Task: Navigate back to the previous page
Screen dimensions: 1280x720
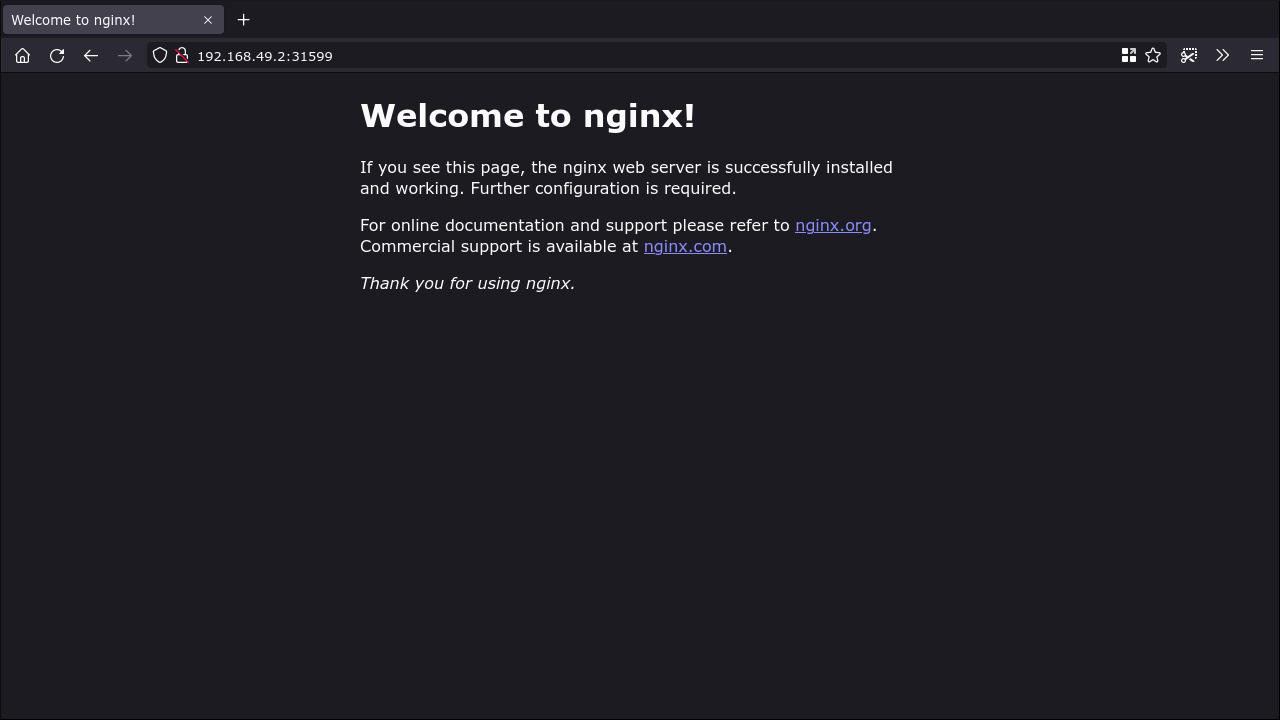Action: pyautogui.click(x=91, y=56)
